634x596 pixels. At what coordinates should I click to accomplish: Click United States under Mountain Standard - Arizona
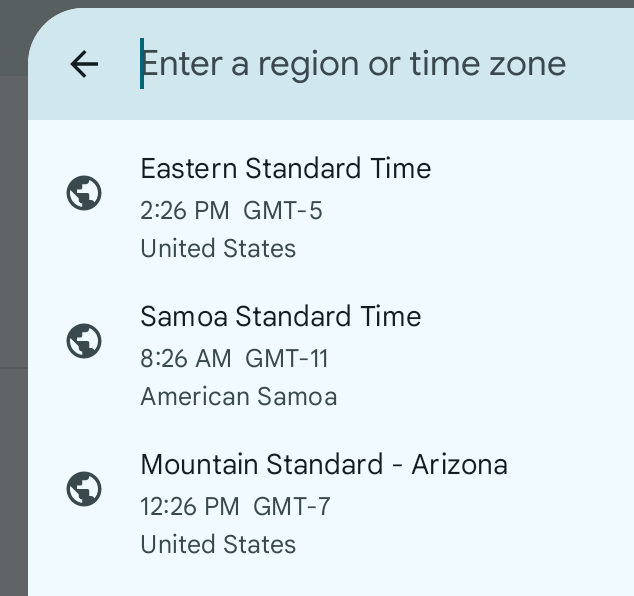click(x=218, y=545)
